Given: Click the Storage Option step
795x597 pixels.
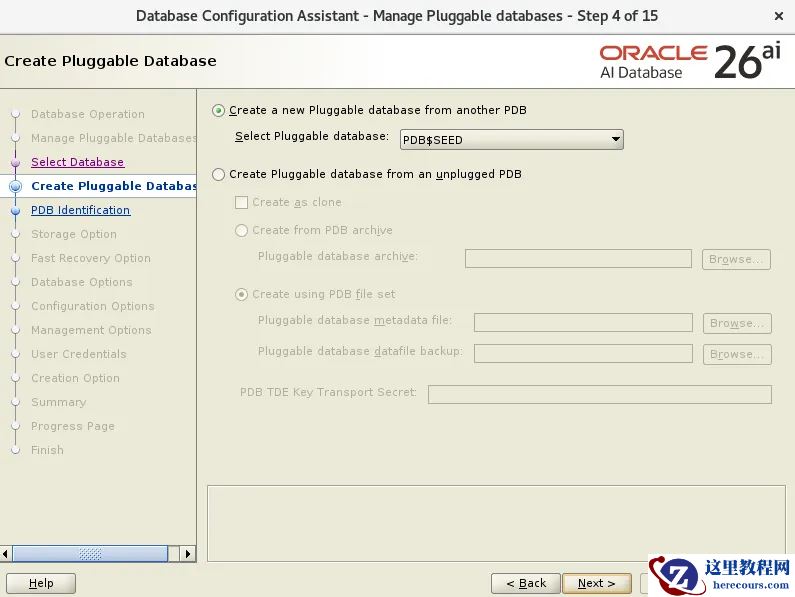Looking at the screenshot, I should [74, 234].
